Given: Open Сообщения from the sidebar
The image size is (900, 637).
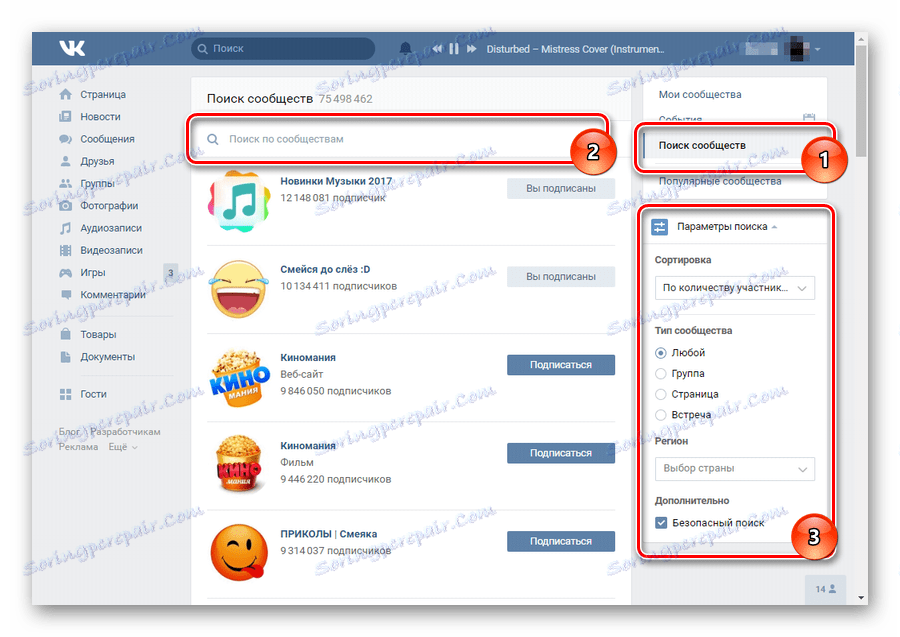Looking at the screenshot, I should tap(107, 138).
